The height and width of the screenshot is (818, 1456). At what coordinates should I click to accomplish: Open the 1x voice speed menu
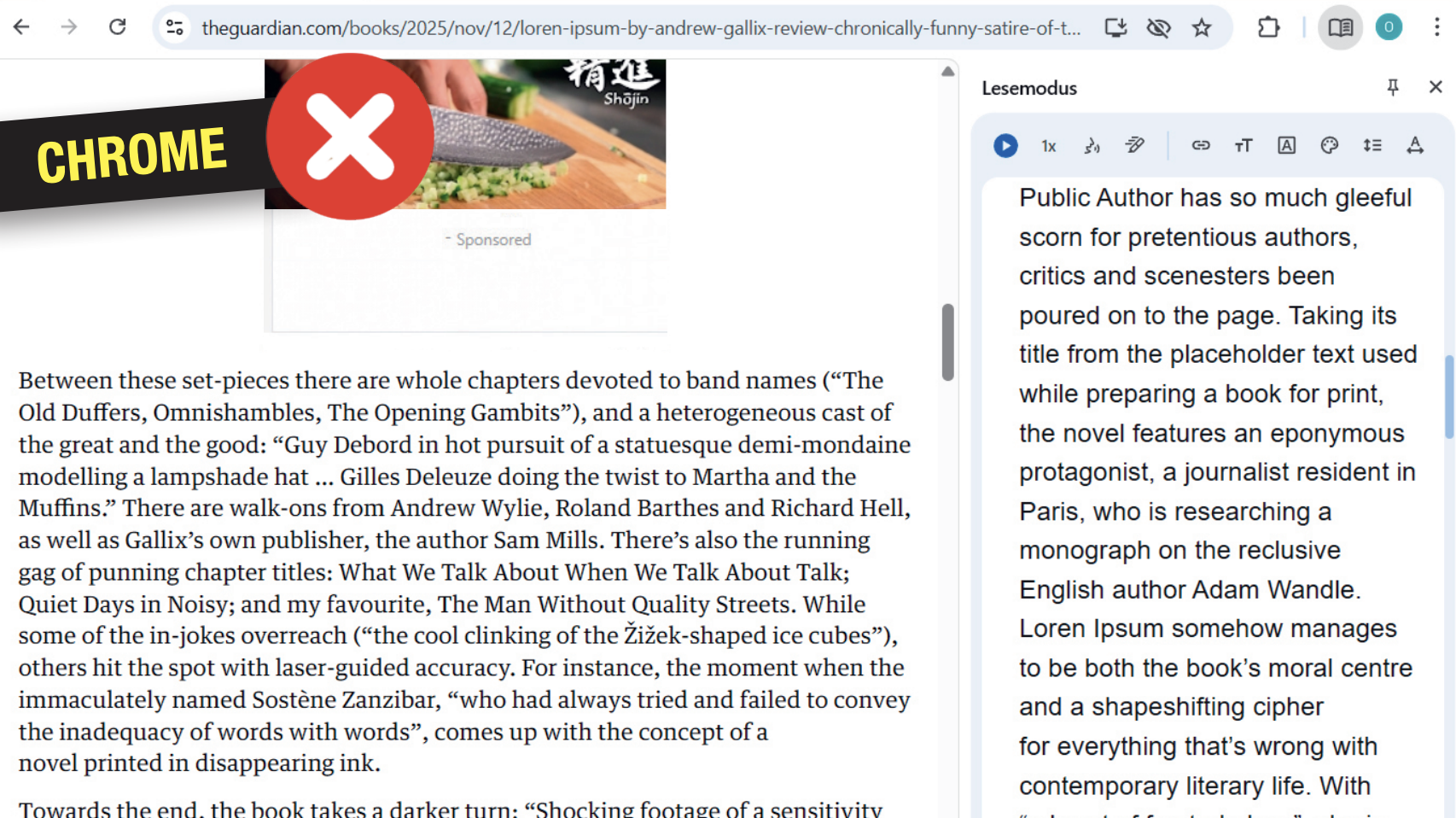[1049, 146]
